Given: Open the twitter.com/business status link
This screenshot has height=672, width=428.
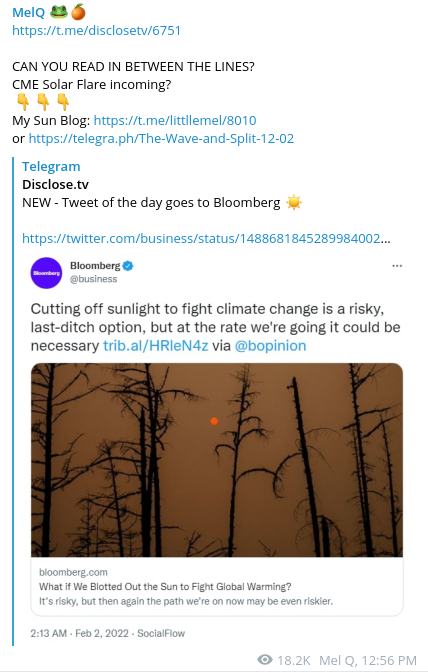Looking at the screenshot, I should pyautogui.click(x=206, y=238).
